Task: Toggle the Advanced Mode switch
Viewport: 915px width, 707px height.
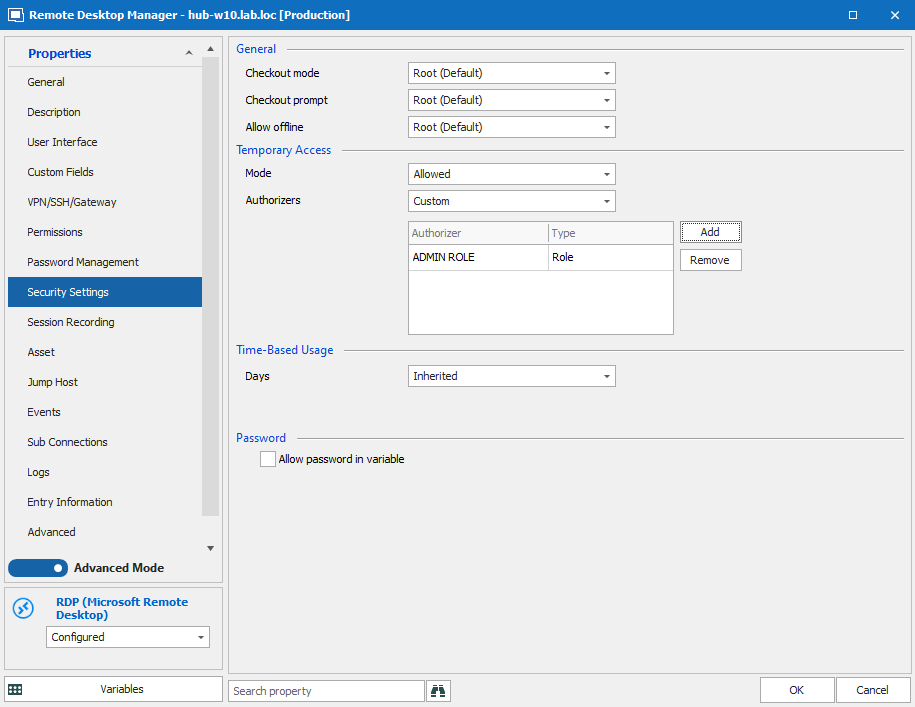Action: pos(38,568)
